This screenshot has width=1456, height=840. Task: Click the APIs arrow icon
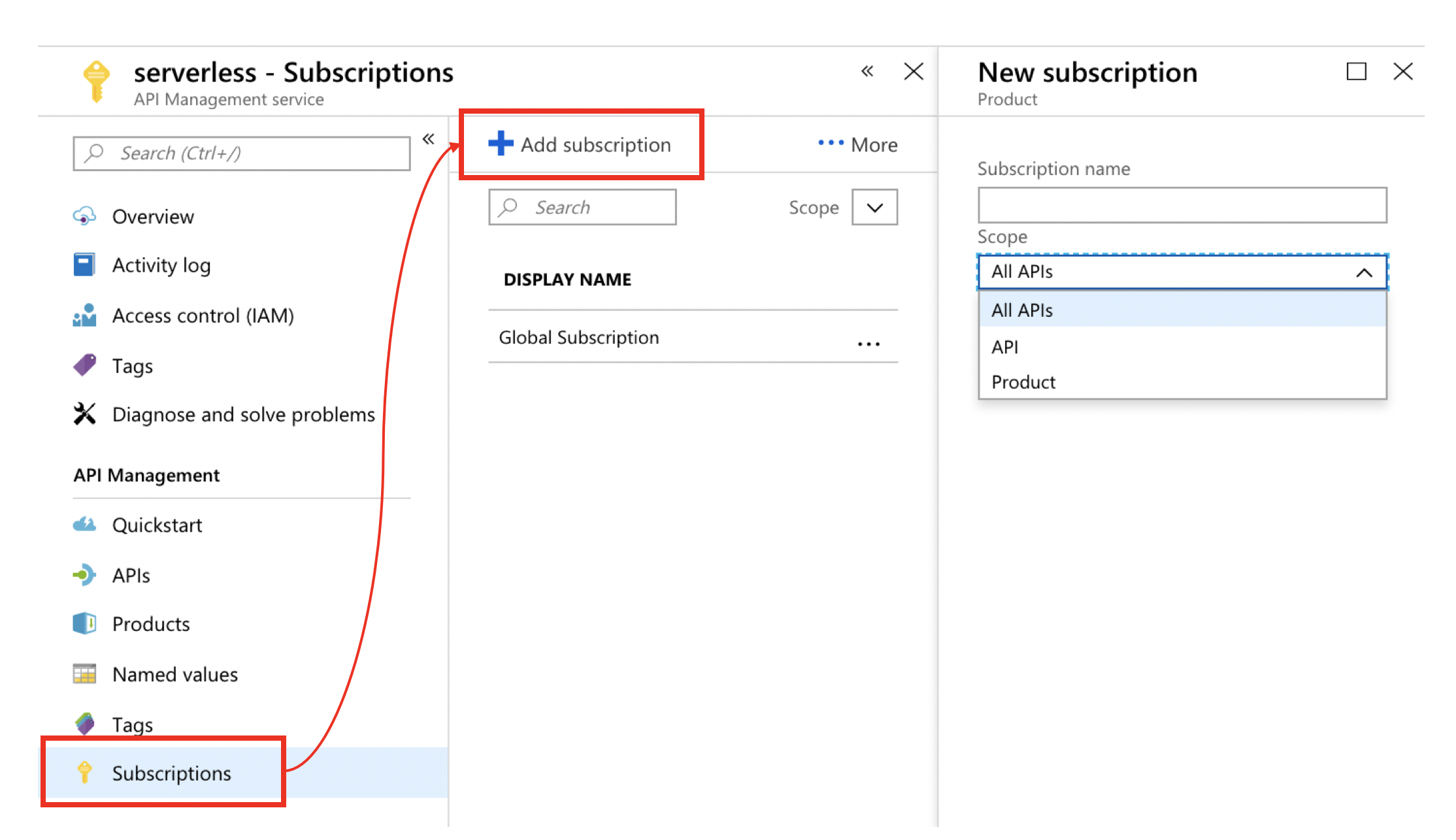point(84,575)
